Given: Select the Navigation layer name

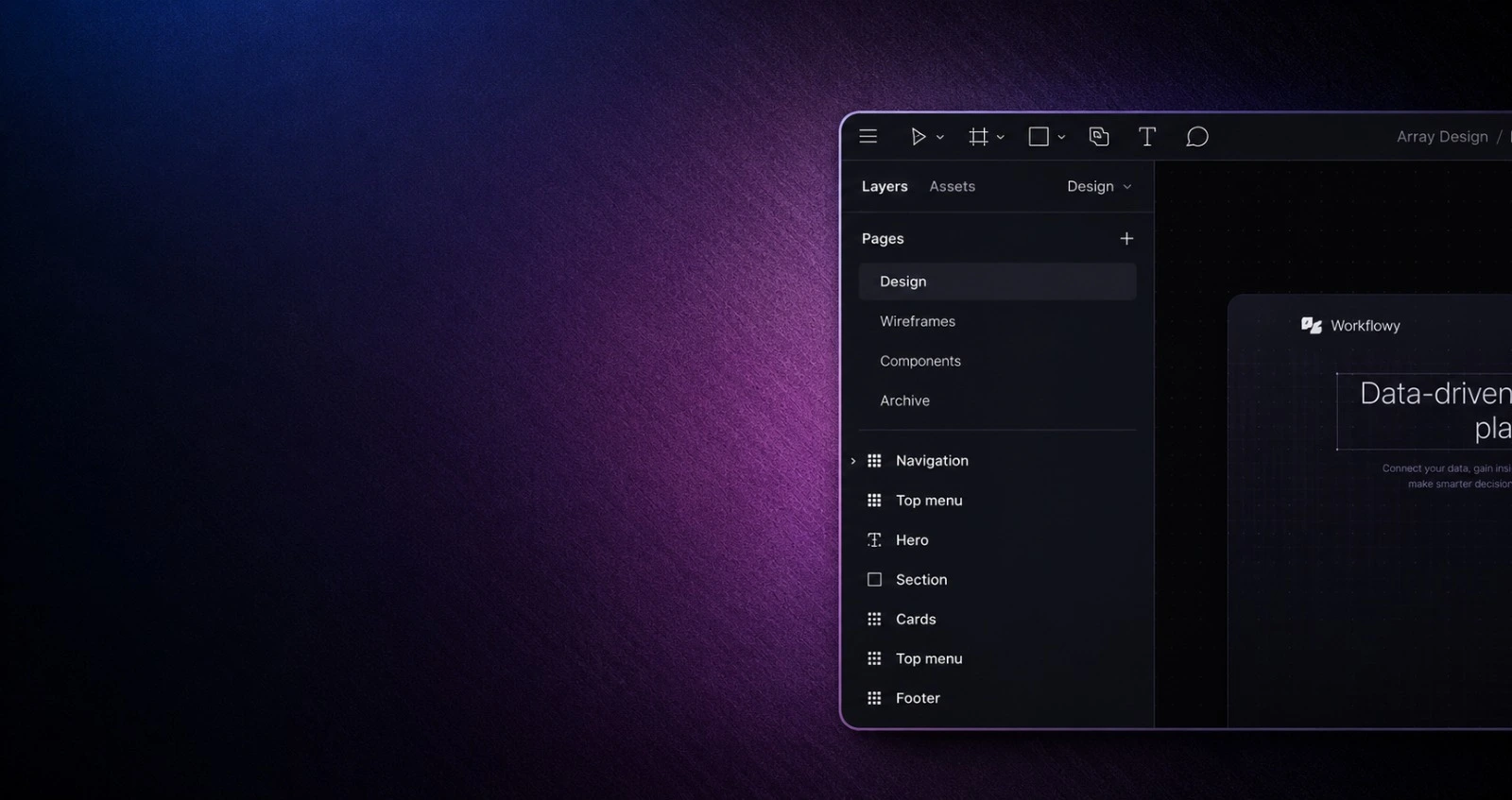Looking at the screenshot, I should 932,461.
